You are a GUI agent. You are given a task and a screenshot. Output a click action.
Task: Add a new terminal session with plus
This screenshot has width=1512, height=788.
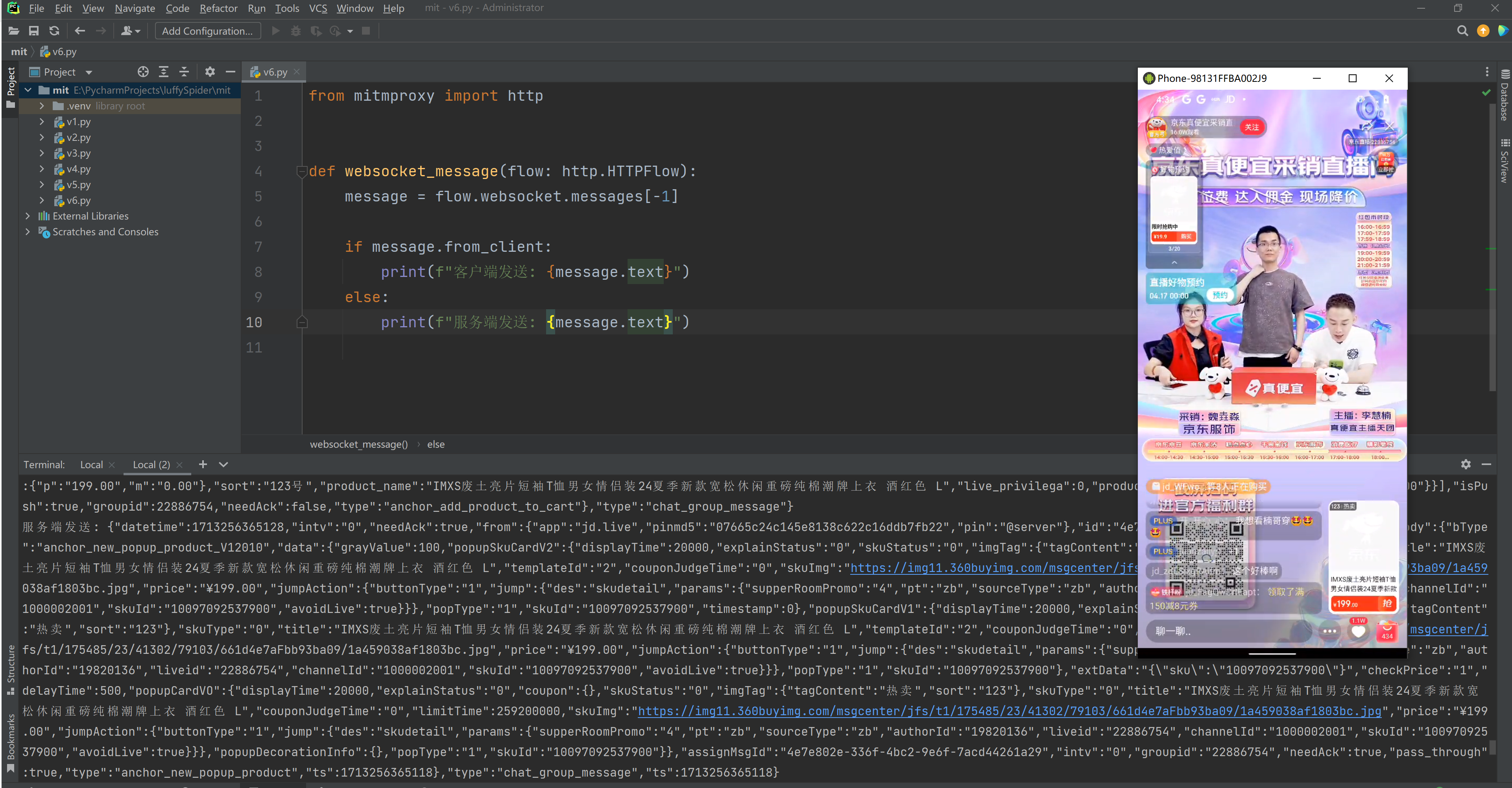[203, 464]
